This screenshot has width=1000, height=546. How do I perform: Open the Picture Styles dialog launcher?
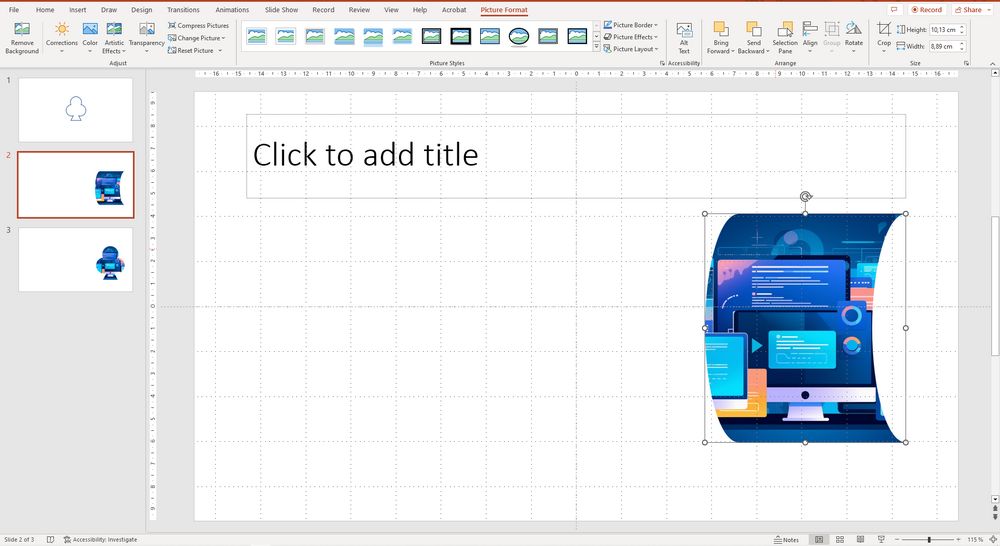point(662,63)
